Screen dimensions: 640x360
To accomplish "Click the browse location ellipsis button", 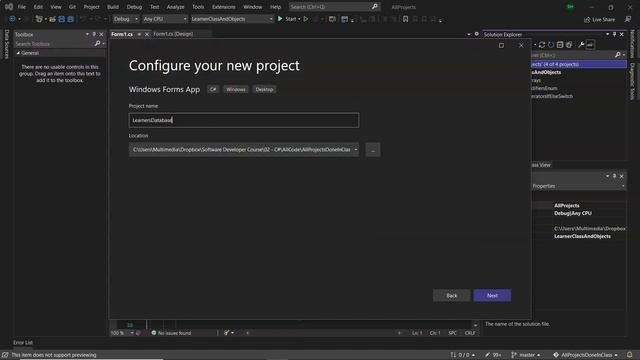I will pos(373,150).
